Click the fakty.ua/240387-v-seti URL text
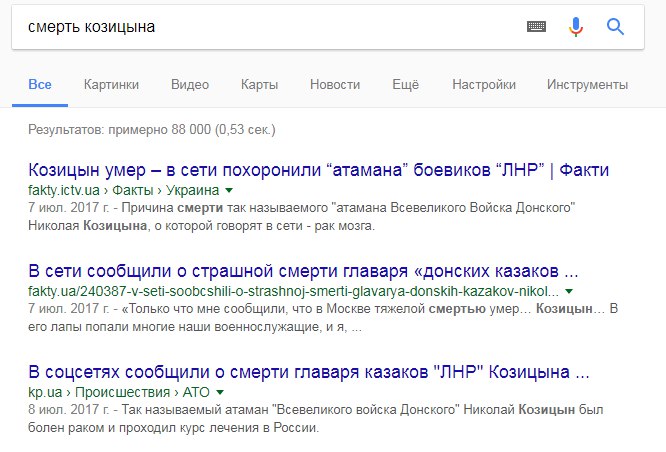Screen dimensions: 666x452 [293, 291]
